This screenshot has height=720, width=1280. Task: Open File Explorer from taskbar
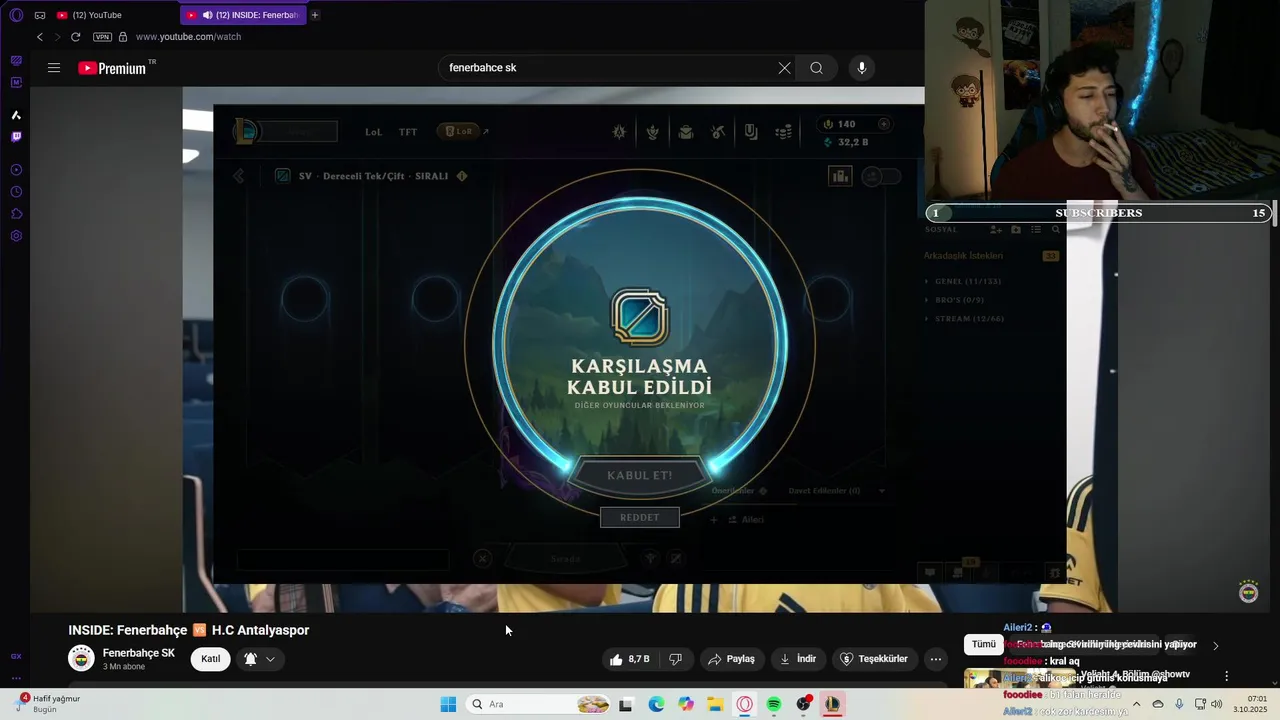pyautogui.click(x=715, y=704)
